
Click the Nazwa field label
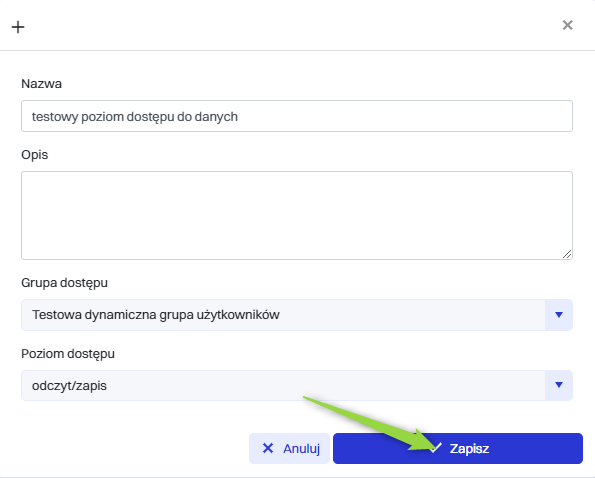[41, 83]
